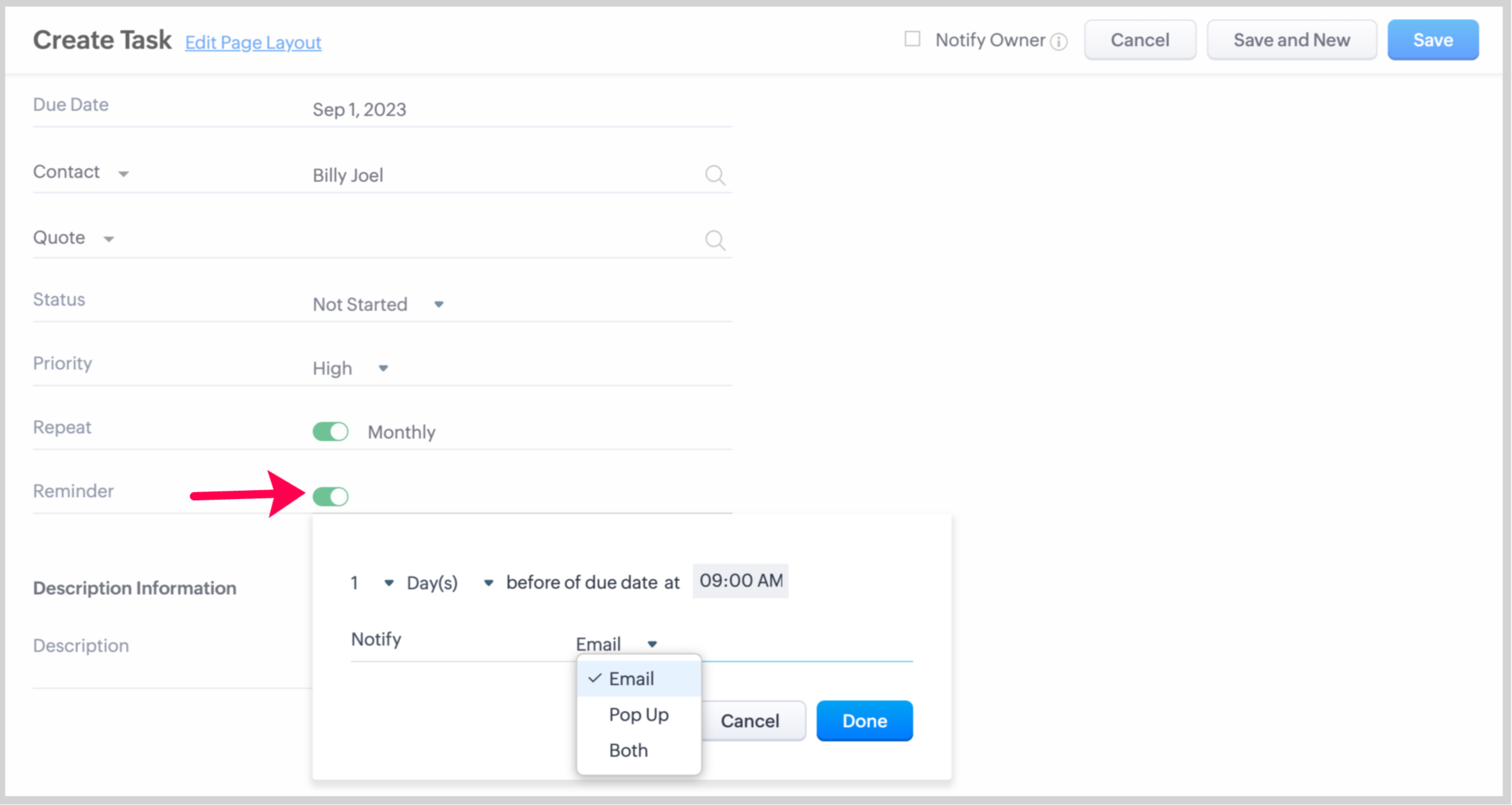Click the 09:00 AM time field
Viewport: 1512px width, 805px height.
pyautogui.click(x=740, y=581)
